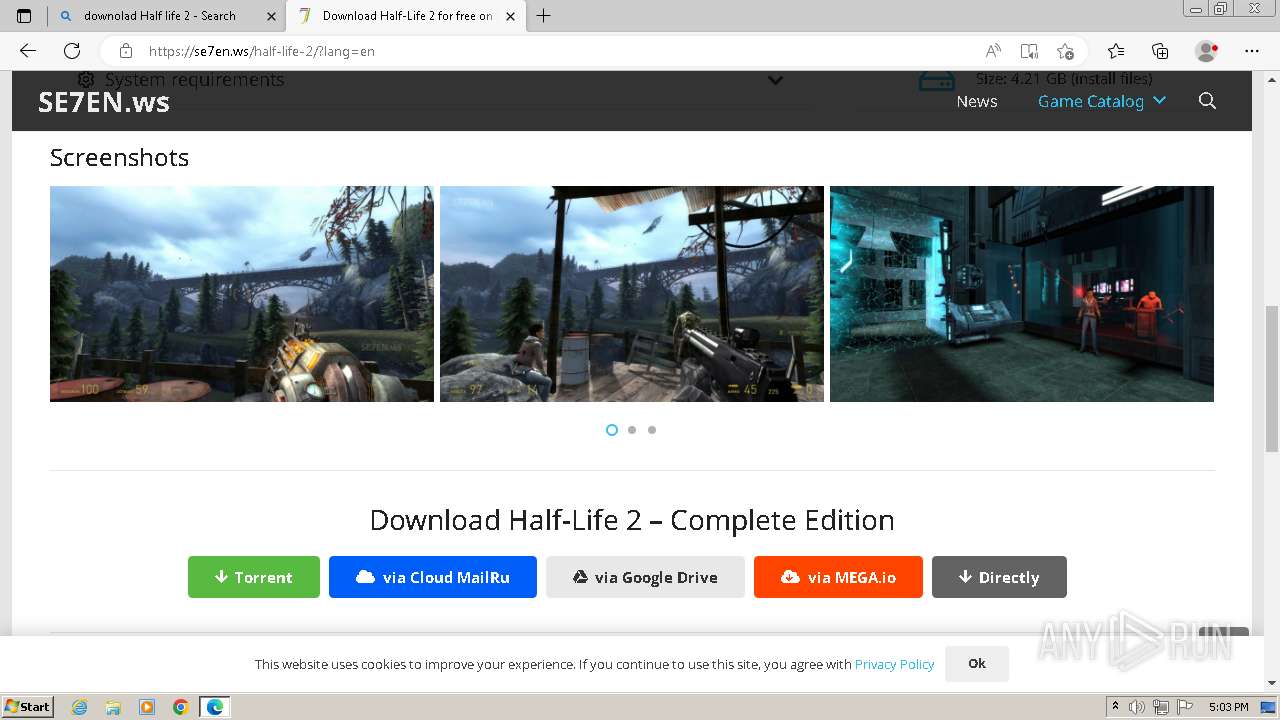Add this page to favorites star icon
The image size is (1280, 720).
[1065, 51]
